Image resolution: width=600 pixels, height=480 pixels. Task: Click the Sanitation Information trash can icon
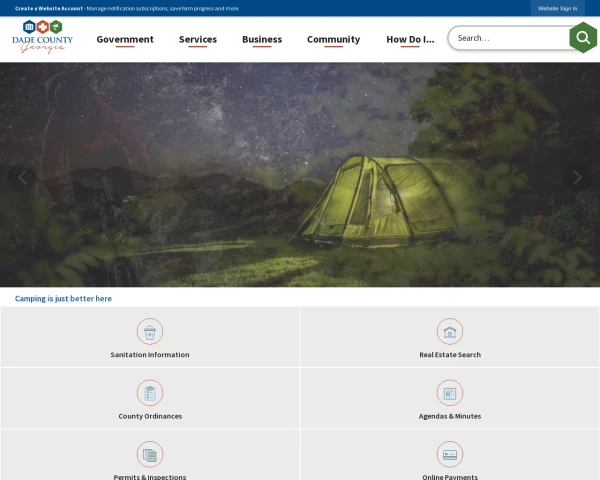coord(150,331)
